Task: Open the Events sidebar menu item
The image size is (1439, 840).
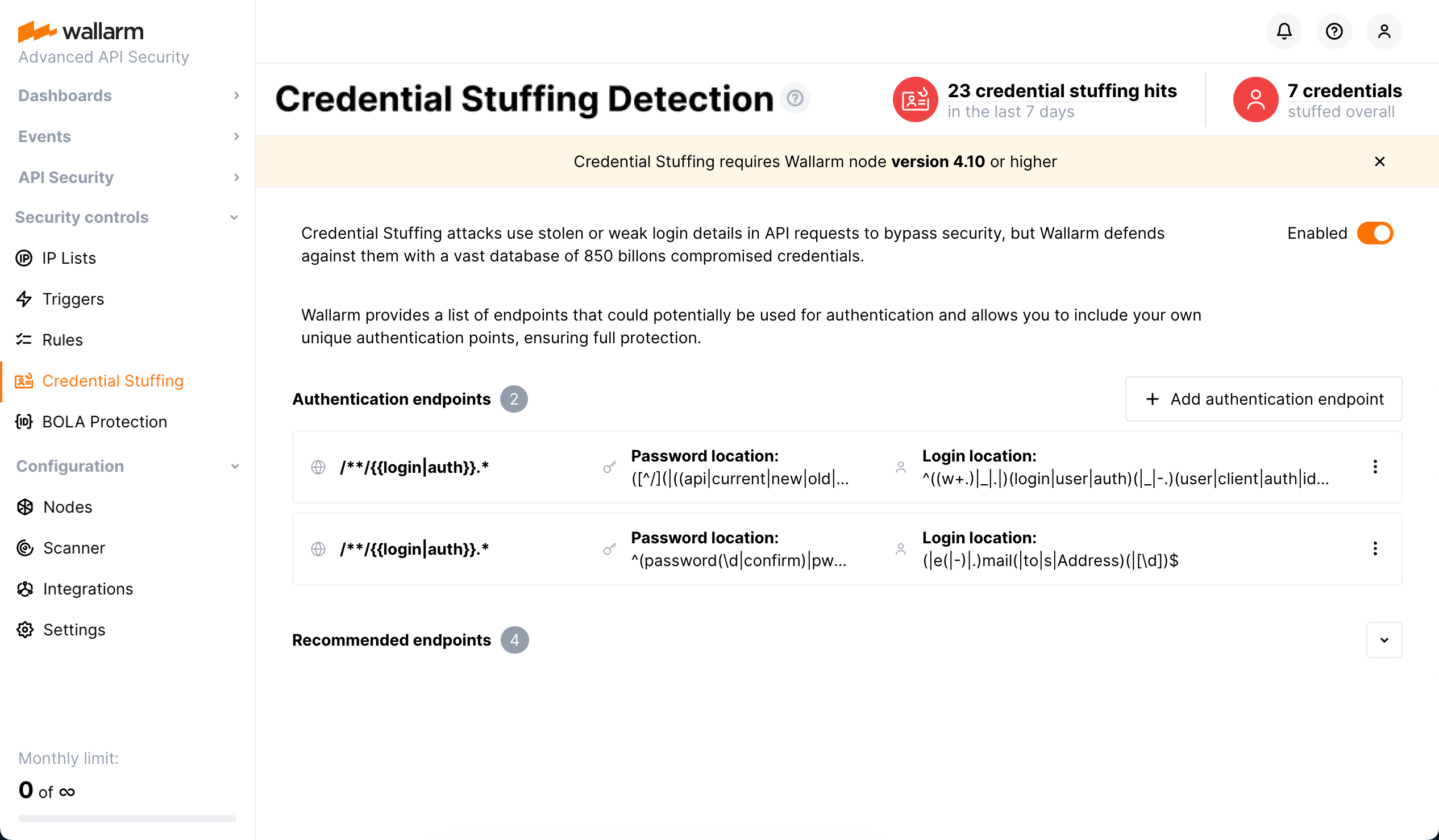Action: (44, 136)
